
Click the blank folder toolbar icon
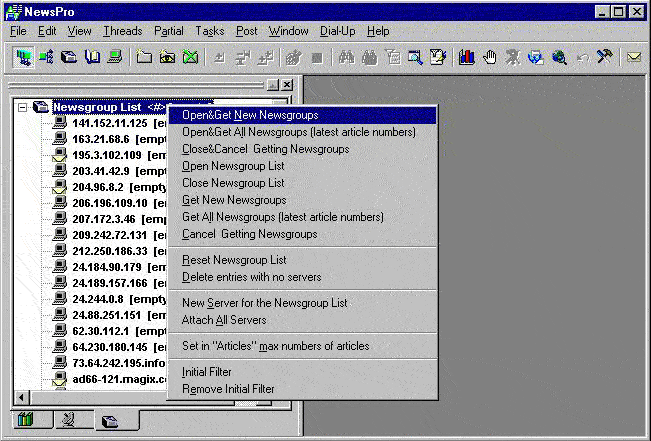[x=144, y=57]
